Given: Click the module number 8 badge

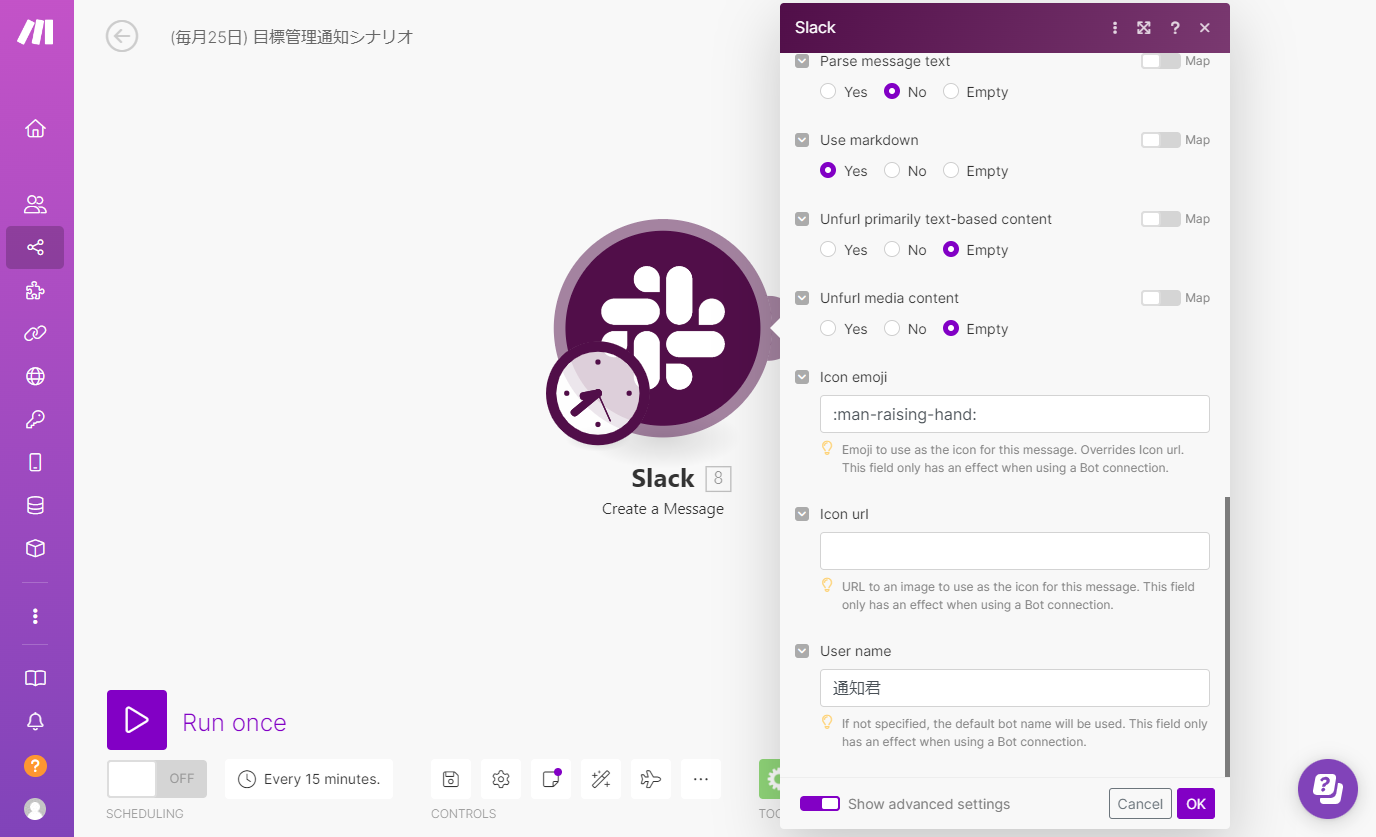Looking at the screenshot, I should coord(718,479).
